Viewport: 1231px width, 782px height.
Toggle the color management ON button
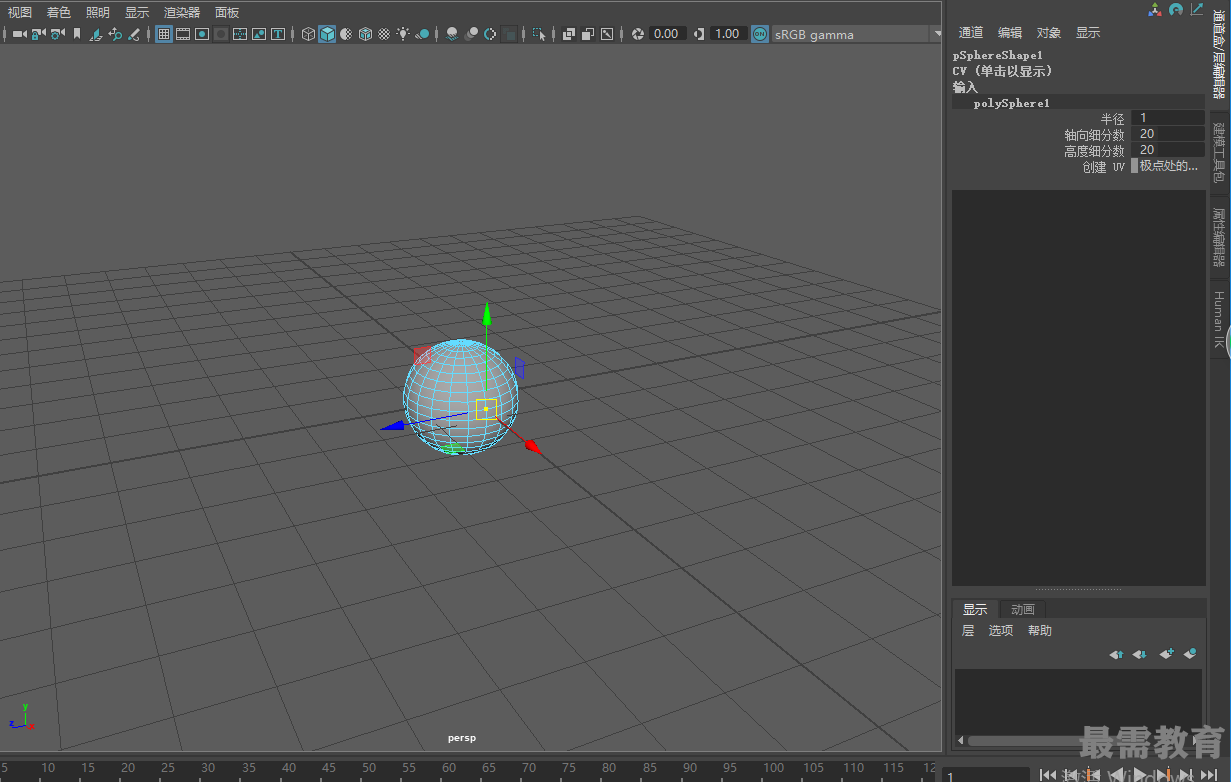pos(760,34)
